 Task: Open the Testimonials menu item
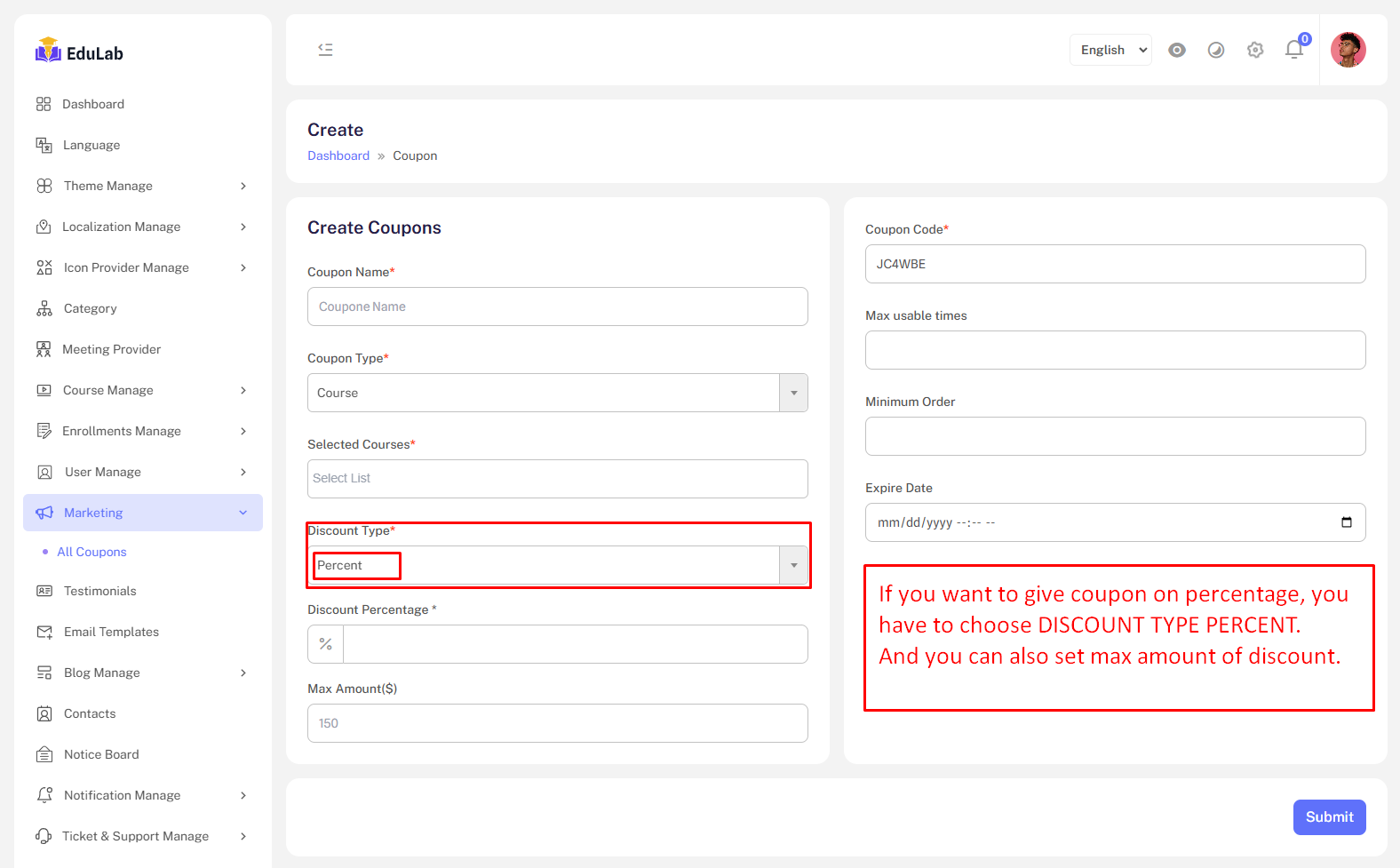pos(99,591)
